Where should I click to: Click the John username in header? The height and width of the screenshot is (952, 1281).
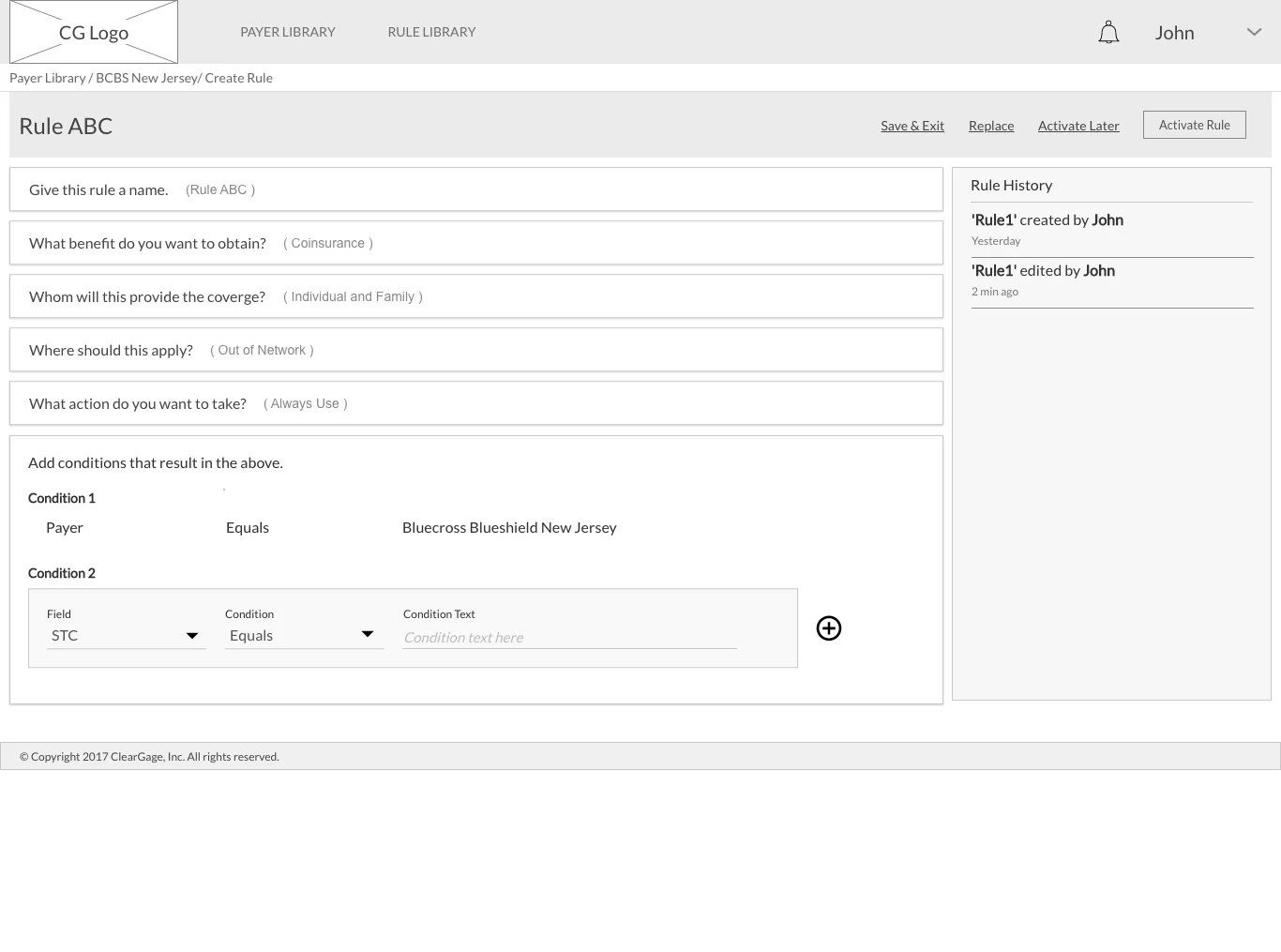click(x=1175, y=33)
